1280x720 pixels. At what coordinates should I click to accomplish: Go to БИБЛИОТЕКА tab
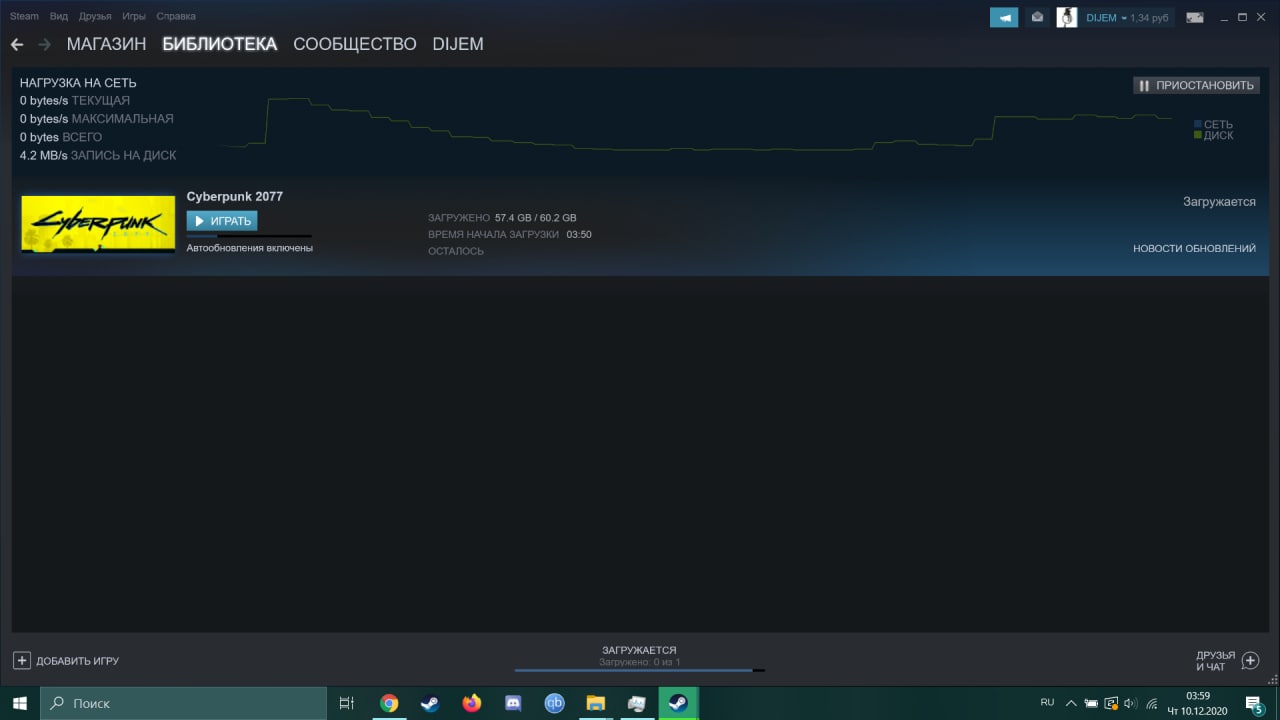(x=220, y=44)
